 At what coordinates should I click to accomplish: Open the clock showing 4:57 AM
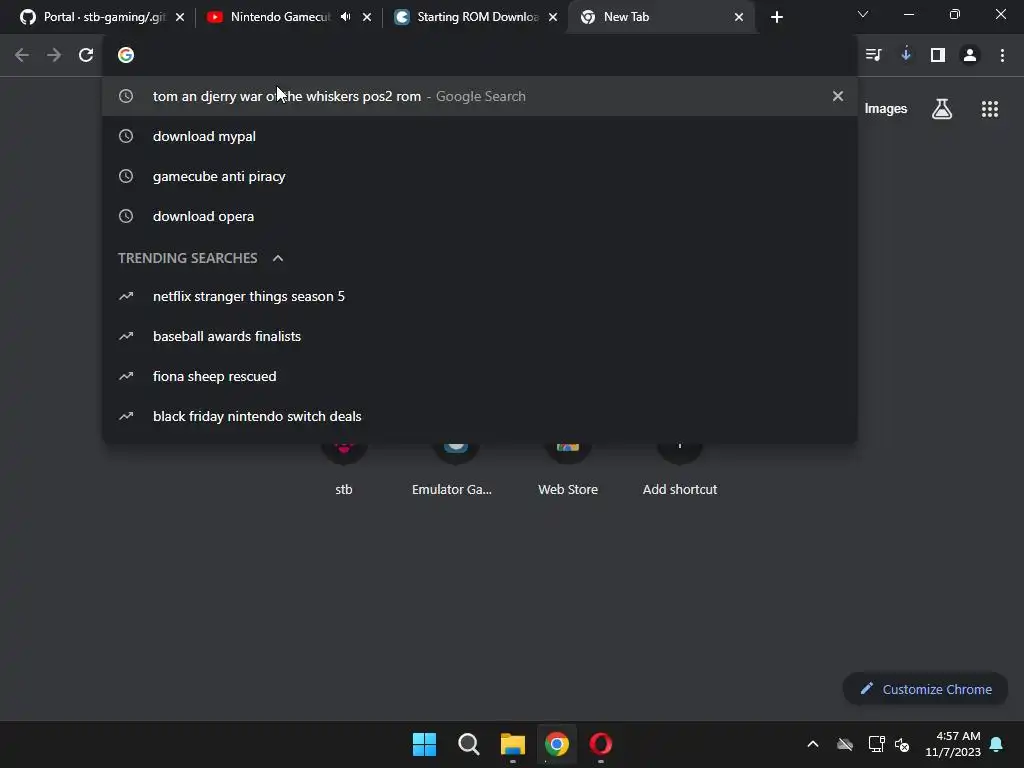(953, 744)
